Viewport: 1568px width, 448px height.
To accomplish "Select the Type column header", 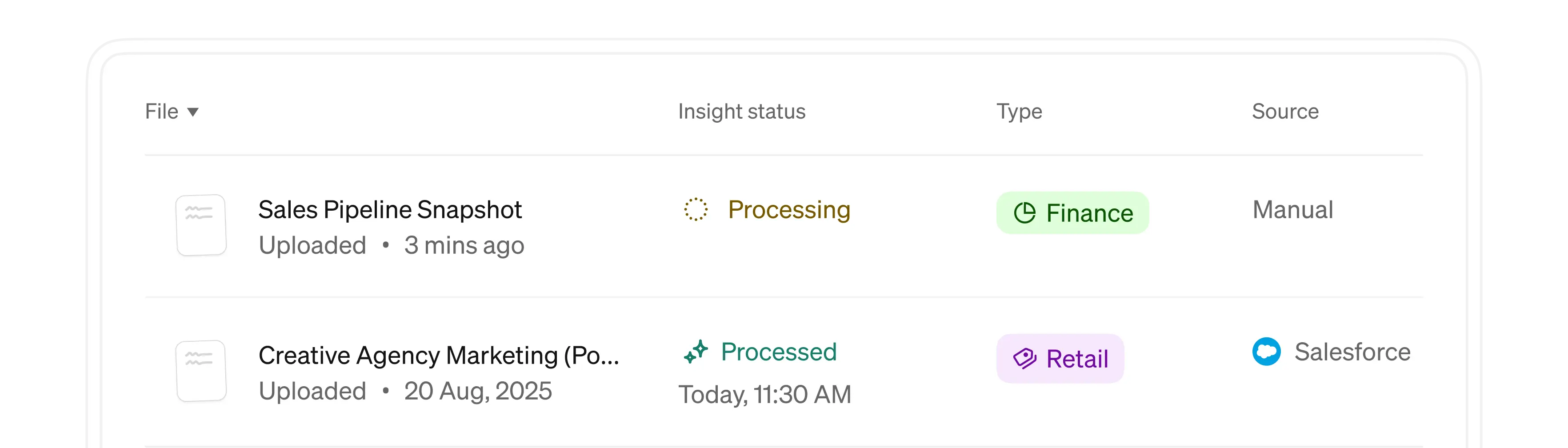I will pos(1019,112).
